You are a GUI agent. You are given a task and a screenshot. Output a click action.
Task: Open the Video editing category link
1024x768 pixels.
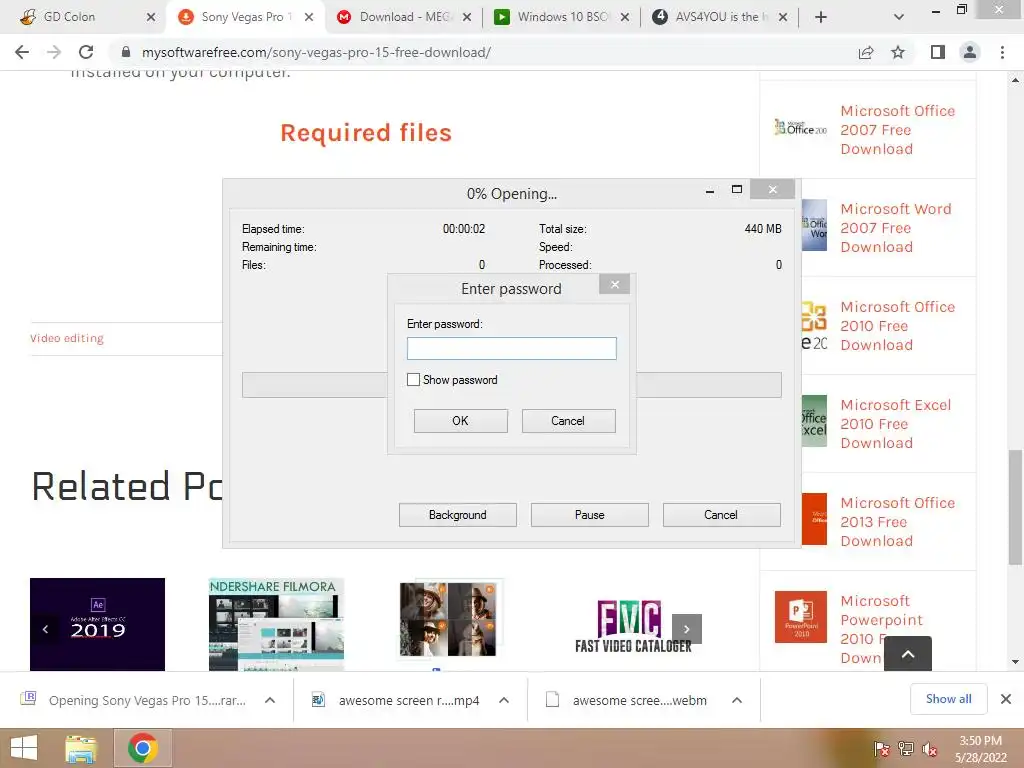pyautogui.click(x=67, y=338)
